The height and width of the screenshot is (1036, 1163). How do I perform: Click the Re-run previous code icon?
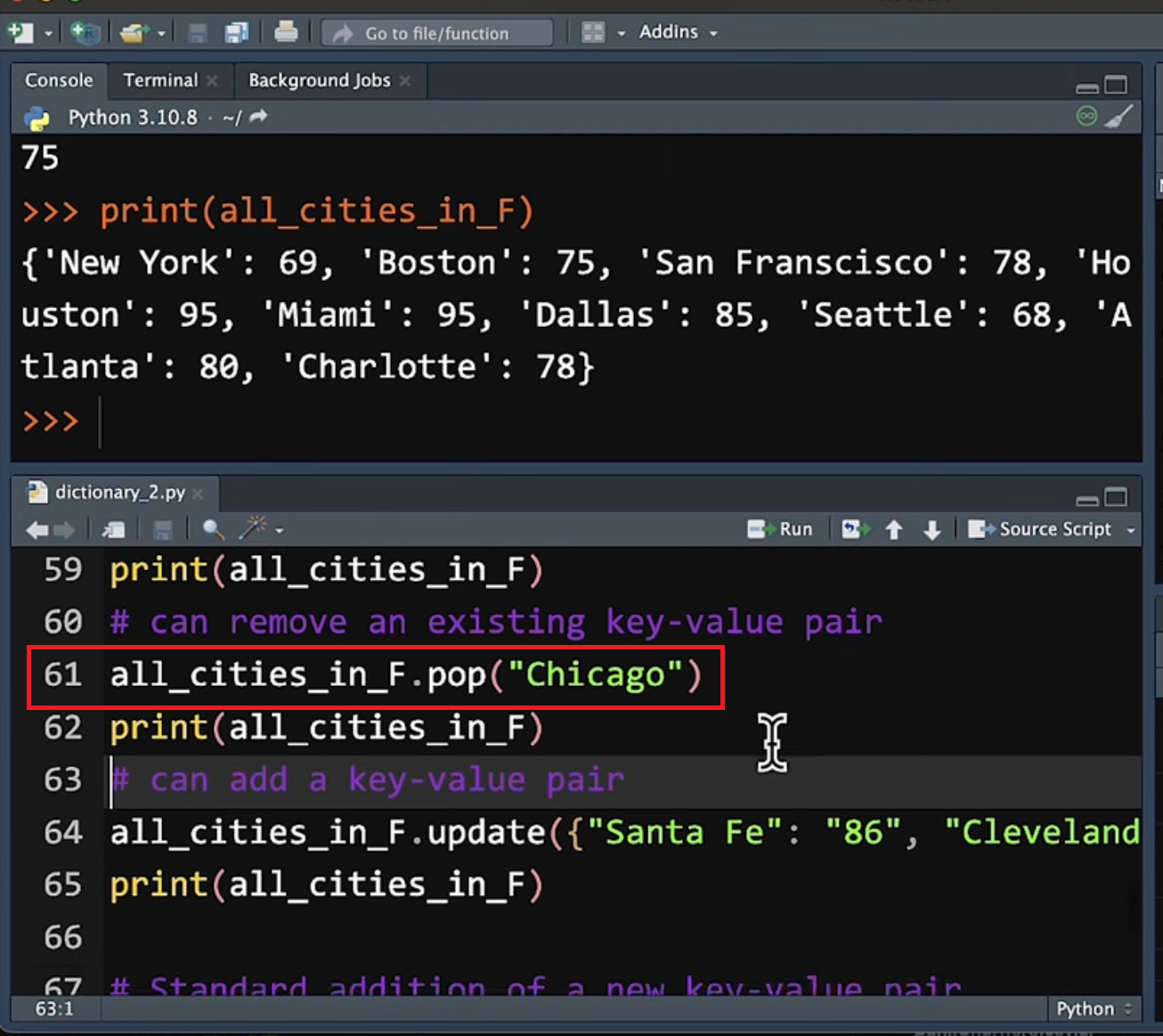855,530
